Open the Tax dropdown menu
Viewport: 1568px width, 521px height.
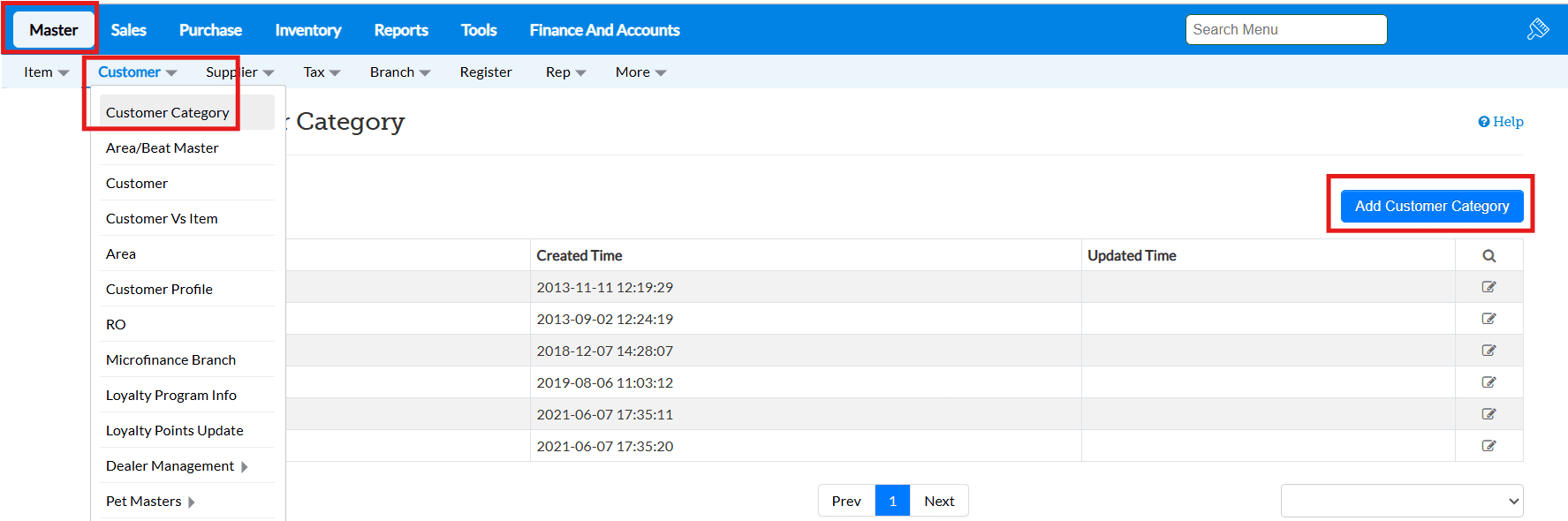(x=322, y=72)
